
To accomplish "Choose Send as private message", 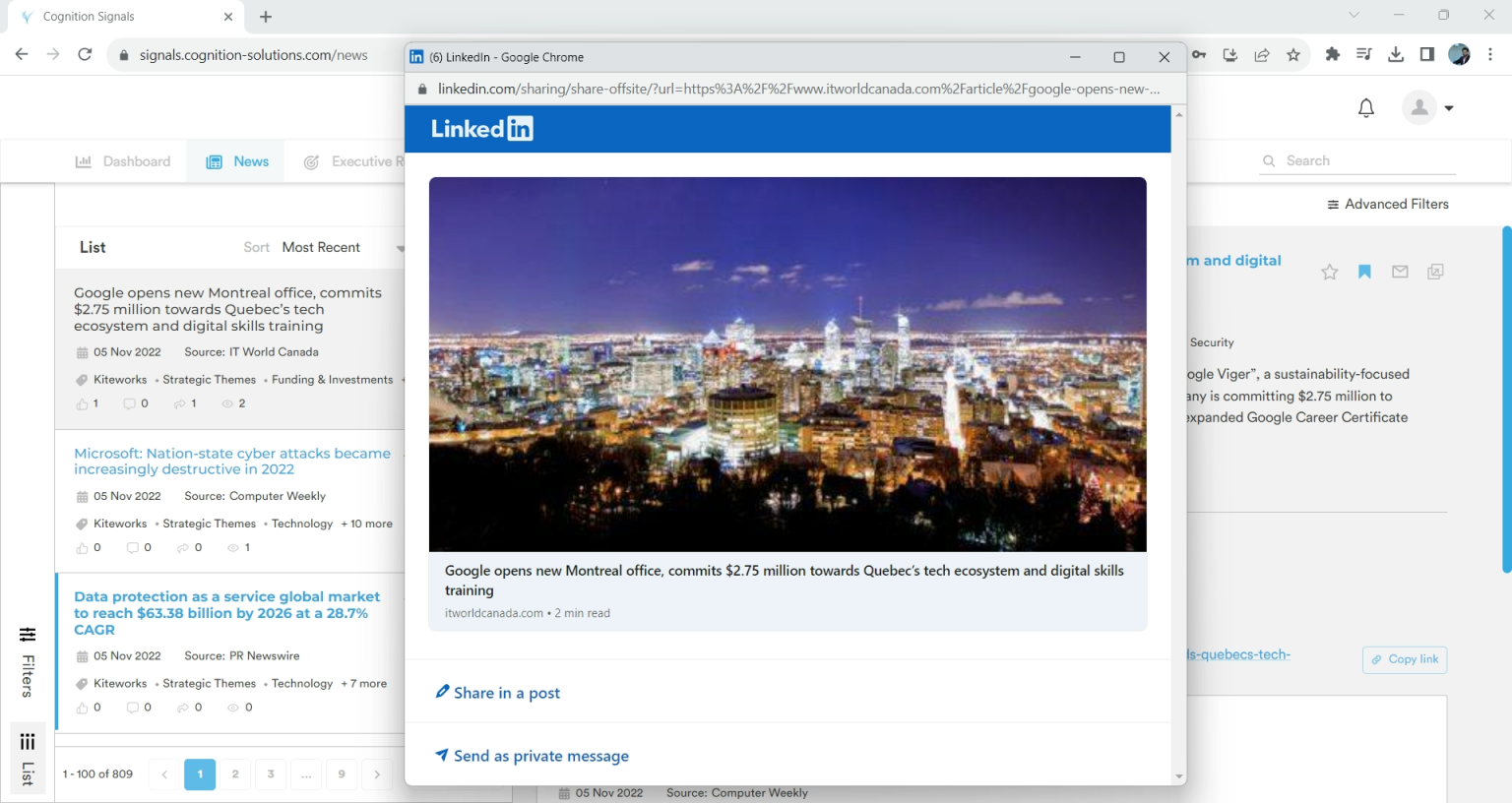I will [x=532, y=756].
